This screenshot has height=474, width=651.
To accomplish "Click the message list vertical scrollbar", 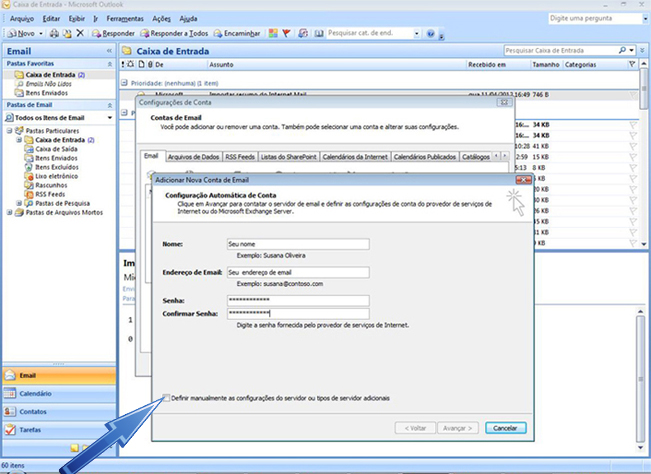I will point(644,154).
